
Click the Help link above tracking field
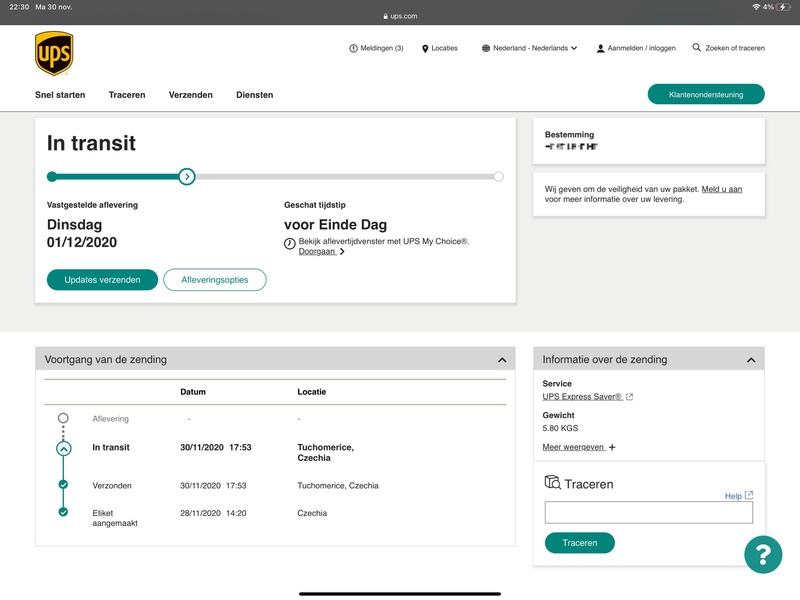[733, 496]
